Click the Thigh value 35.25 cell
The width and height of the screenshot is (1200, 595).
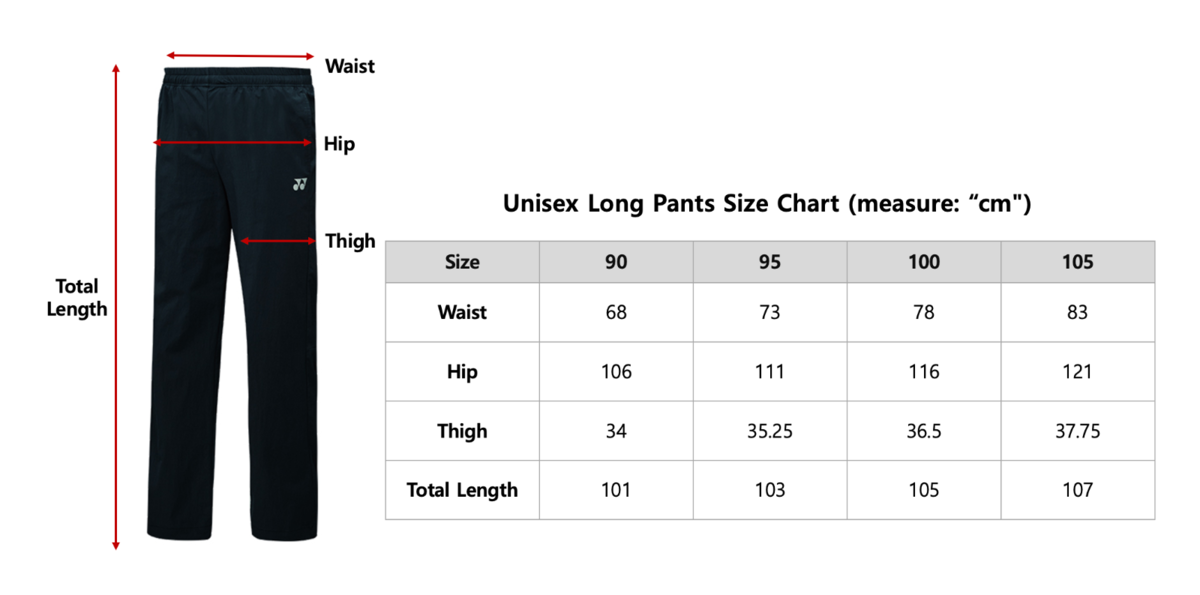tap(770, 431)
